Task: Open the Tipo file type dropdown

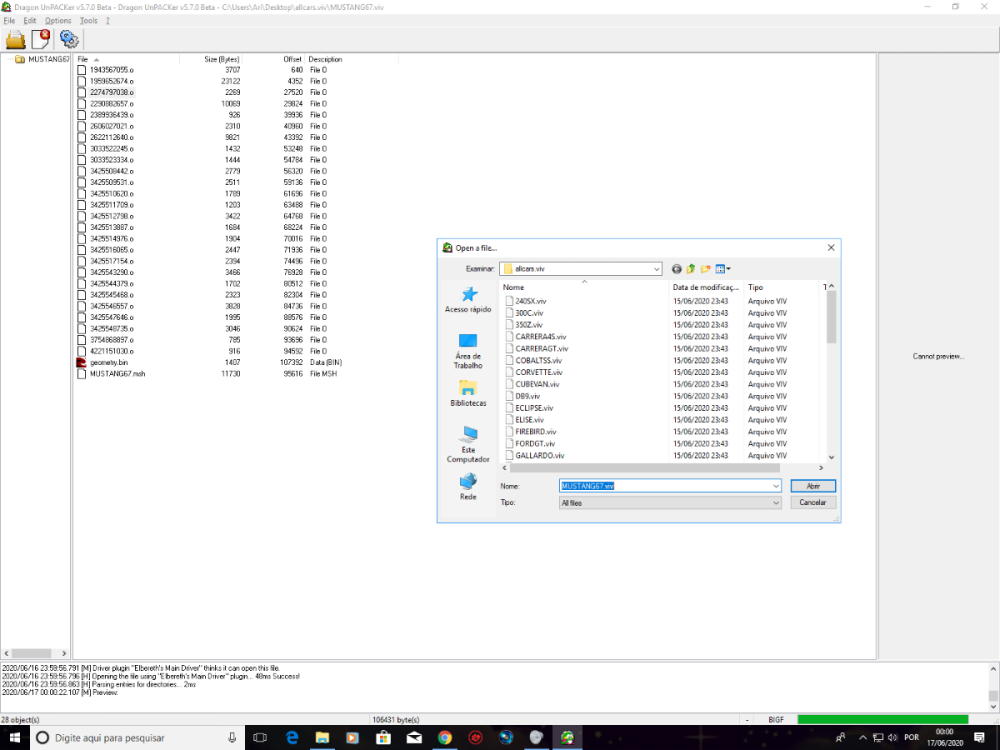Action: (777, 503)
